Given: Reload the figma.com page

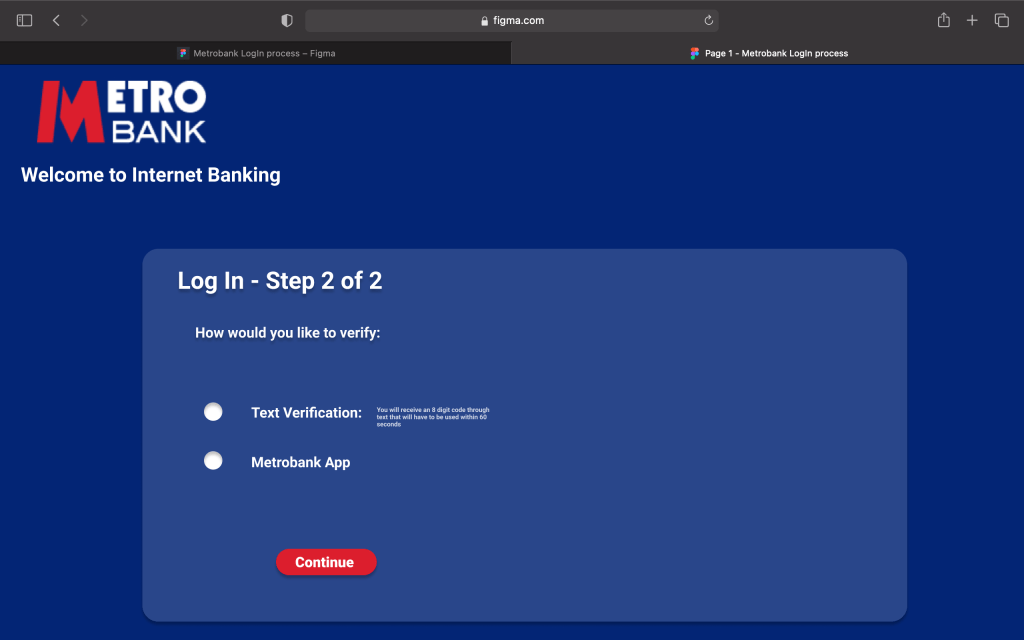Looking at the screenshot, I should (x=709, y=20).
